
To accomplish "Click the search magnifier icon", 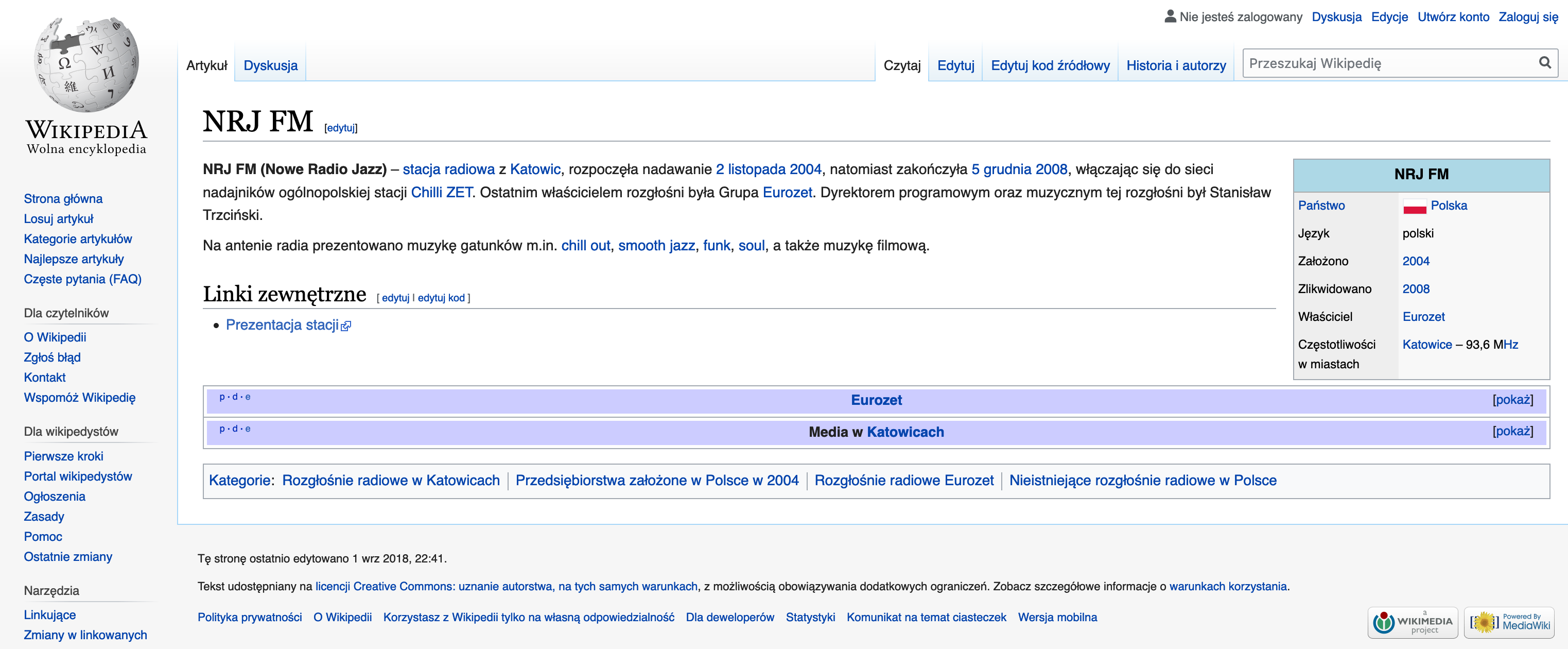I will click(1544, 63).
